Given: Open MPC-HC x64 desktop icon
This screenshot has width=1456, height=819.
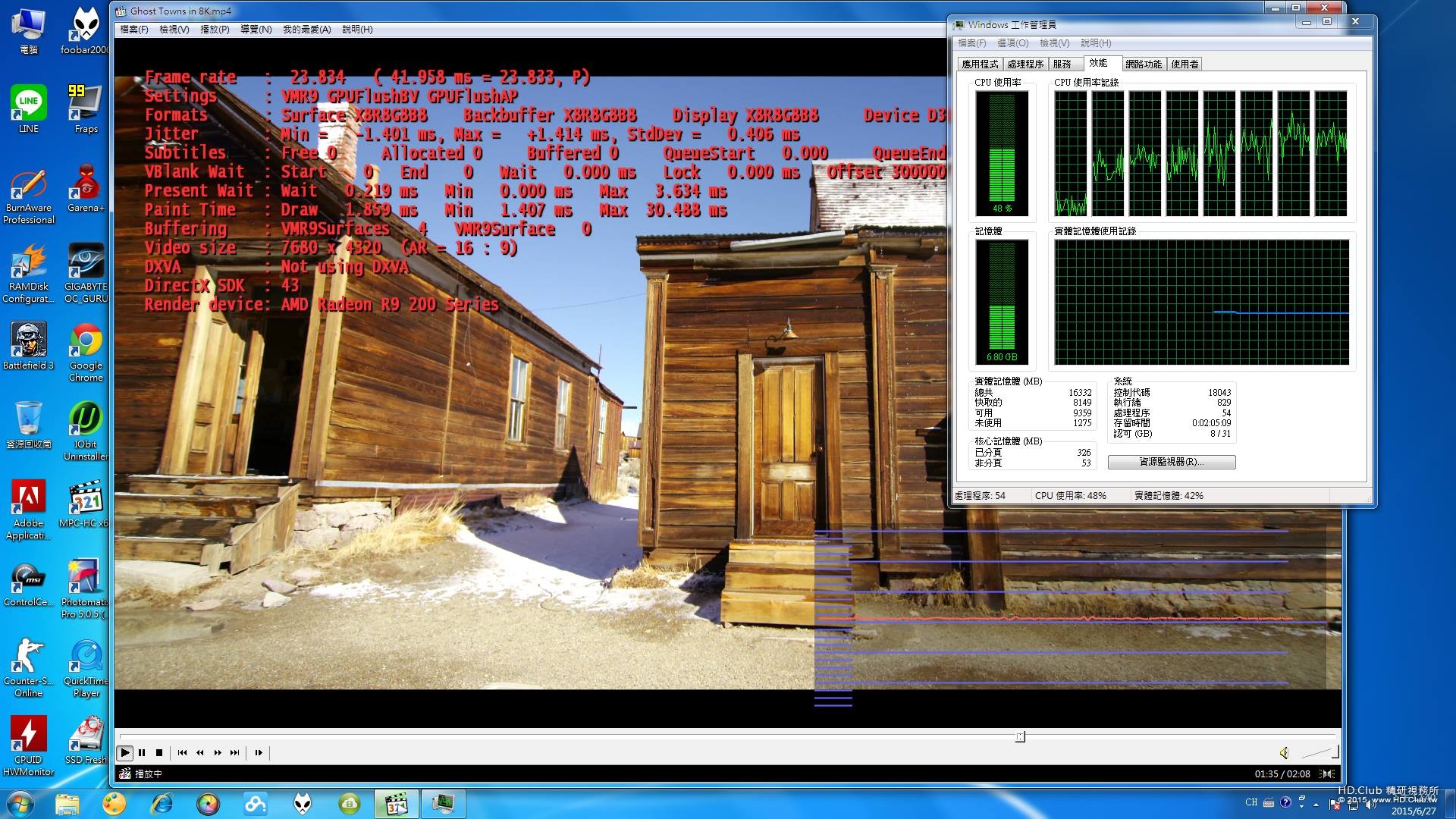Looking at the screenshot, I should [x=85, y=504].
